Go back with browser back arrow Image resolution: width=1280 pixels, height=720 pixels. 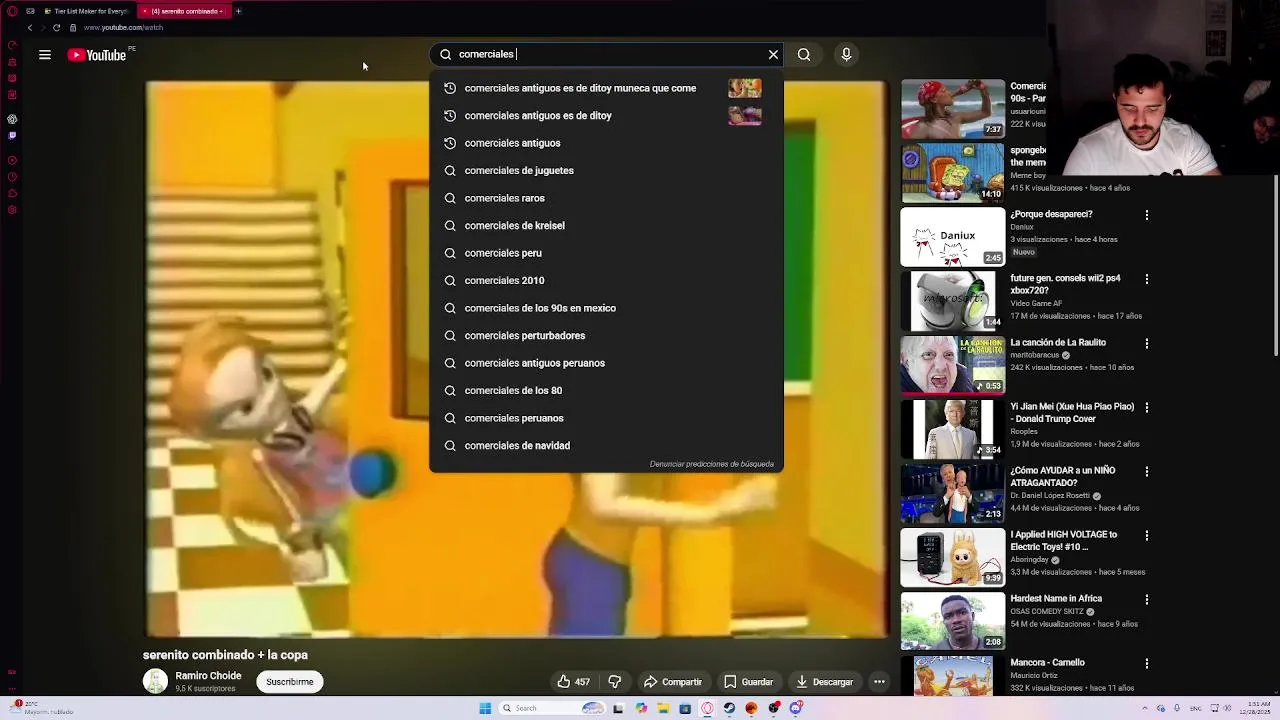[29, 28]
